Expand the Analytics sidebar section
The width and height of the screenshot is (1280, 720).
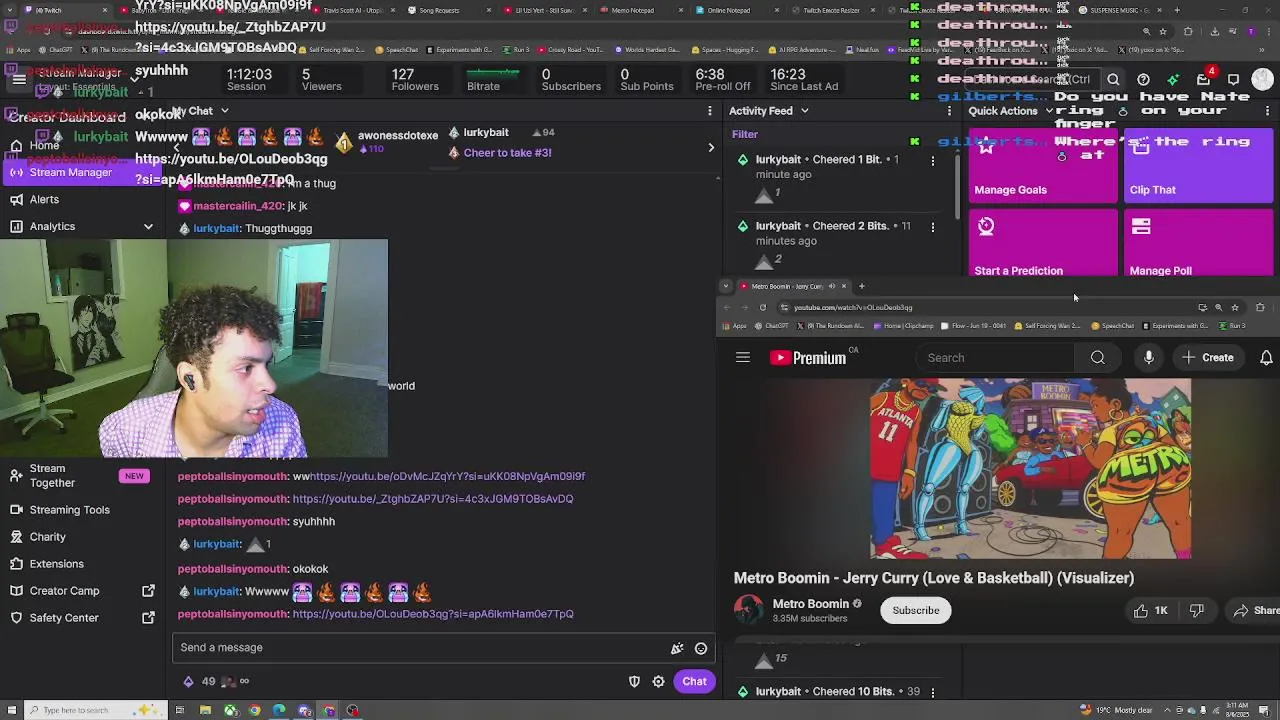(148, 227)
